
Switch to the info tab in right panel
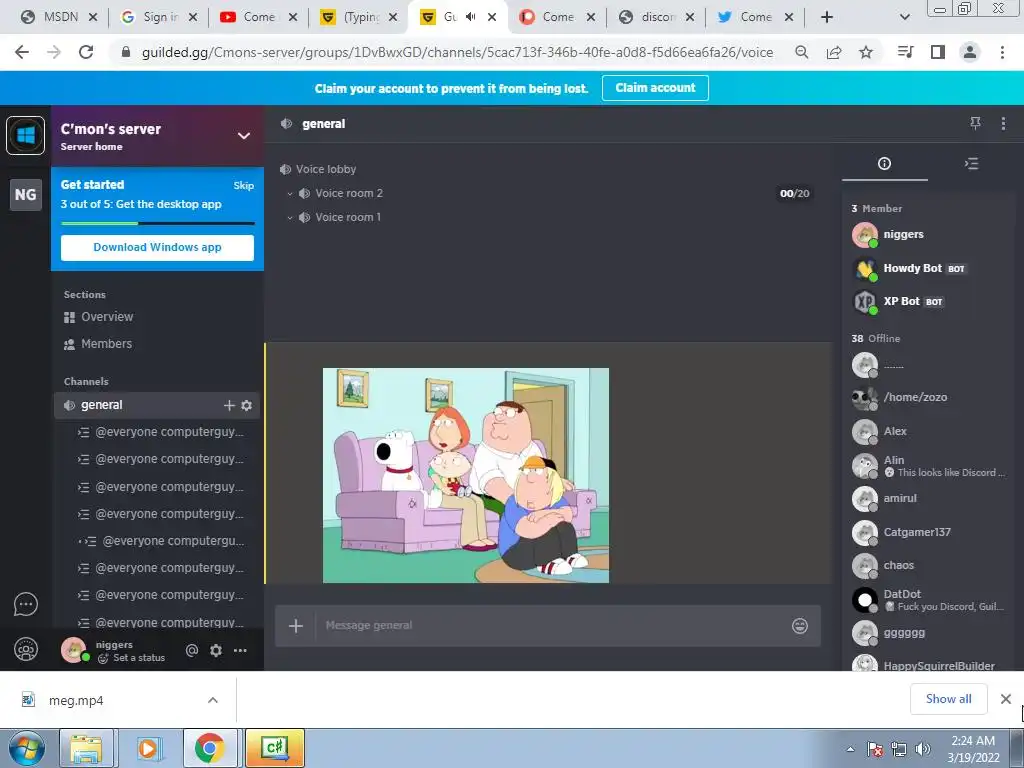884,163
